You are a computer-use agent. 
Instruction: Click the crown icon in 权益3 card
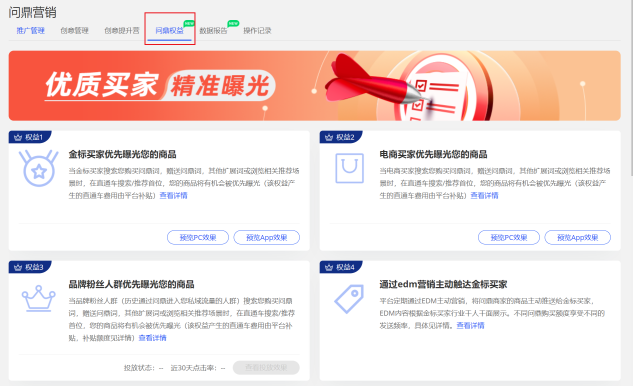pos(38,298)
